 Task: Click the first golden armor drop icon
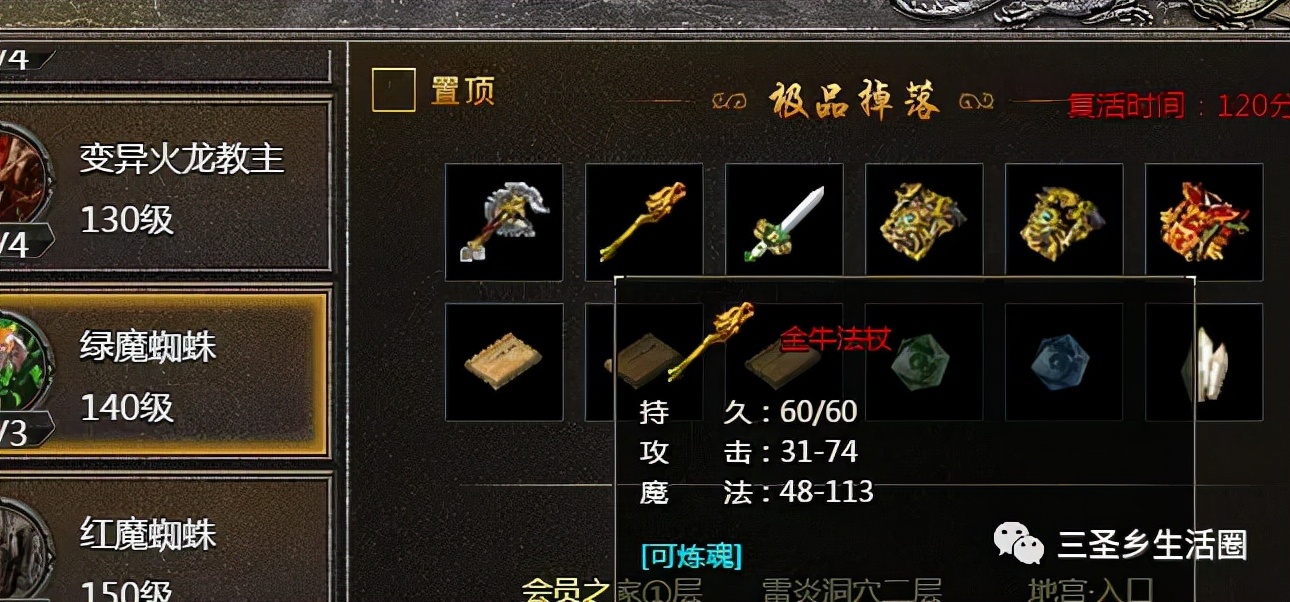[924, 222]
